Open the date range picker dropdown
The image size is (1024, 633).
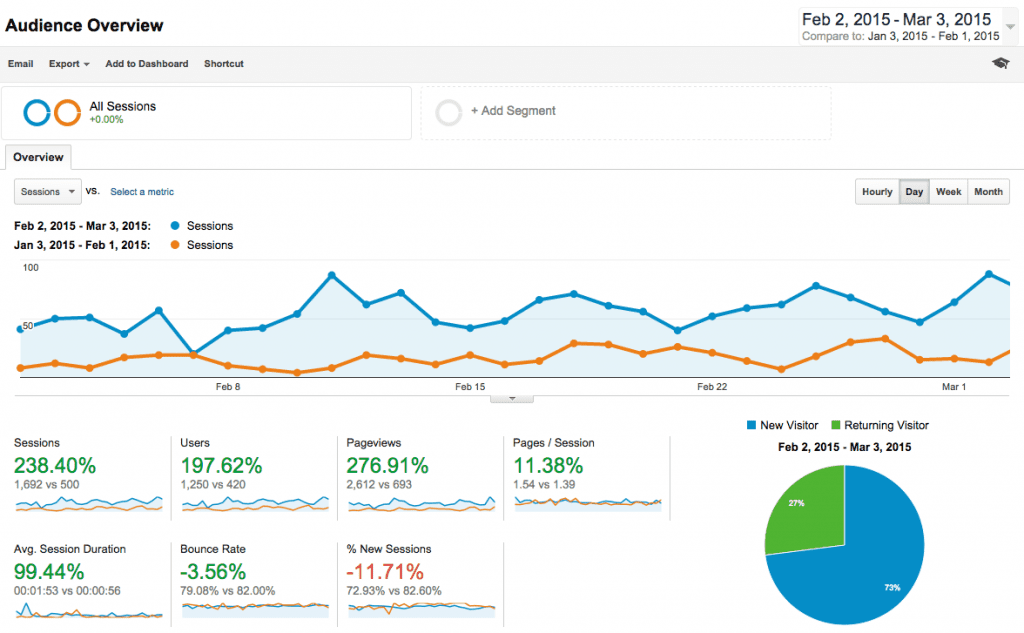1010,27
